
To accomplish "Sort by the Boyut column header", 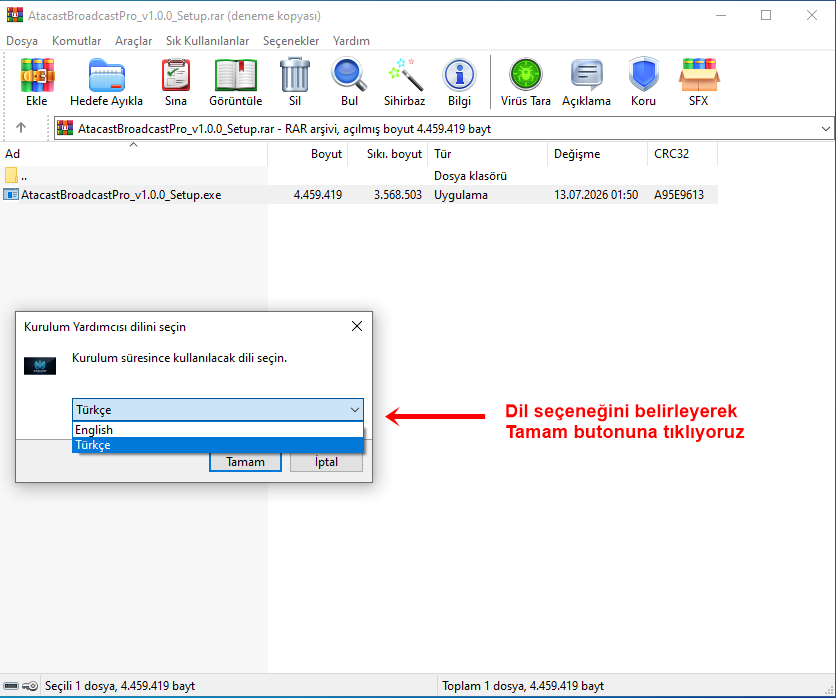I will tap(308, 154).
